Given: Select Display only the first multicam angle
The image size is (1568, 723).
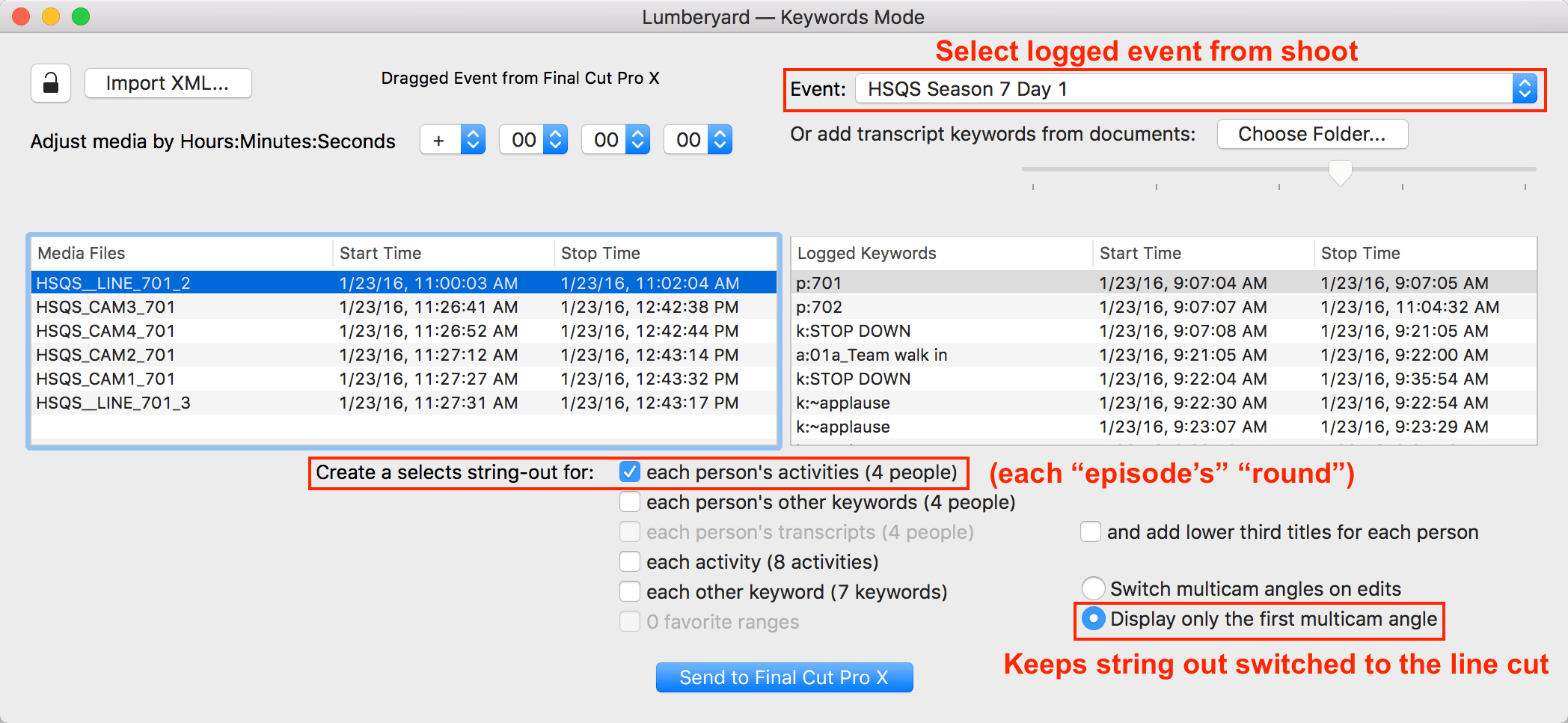Looking at the screenshot, I should tap(1094, 619).
